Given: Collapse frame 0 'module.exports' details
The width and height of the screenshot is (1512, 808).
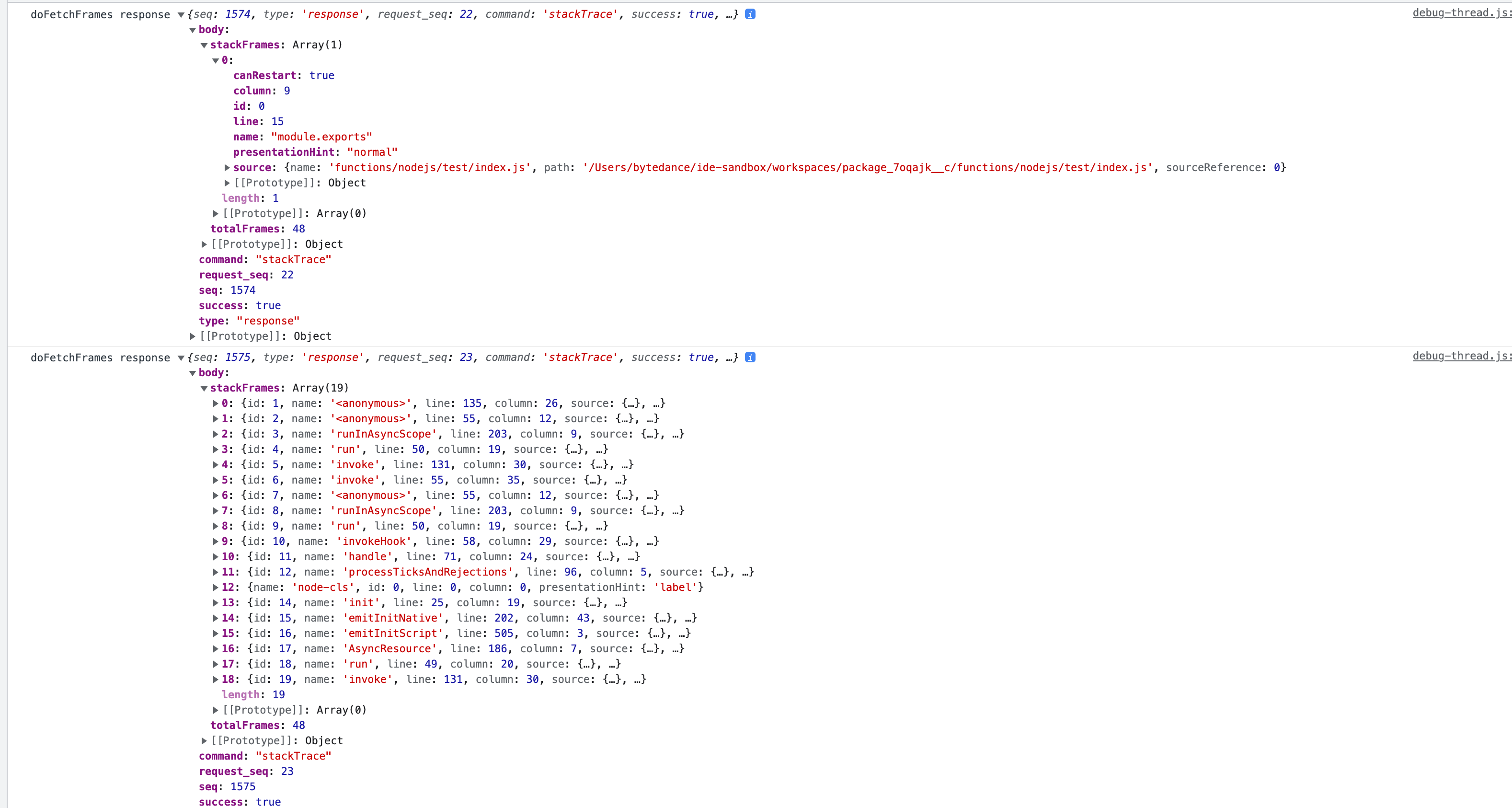Looking at the screenshot, I should [x=216, y=60].
